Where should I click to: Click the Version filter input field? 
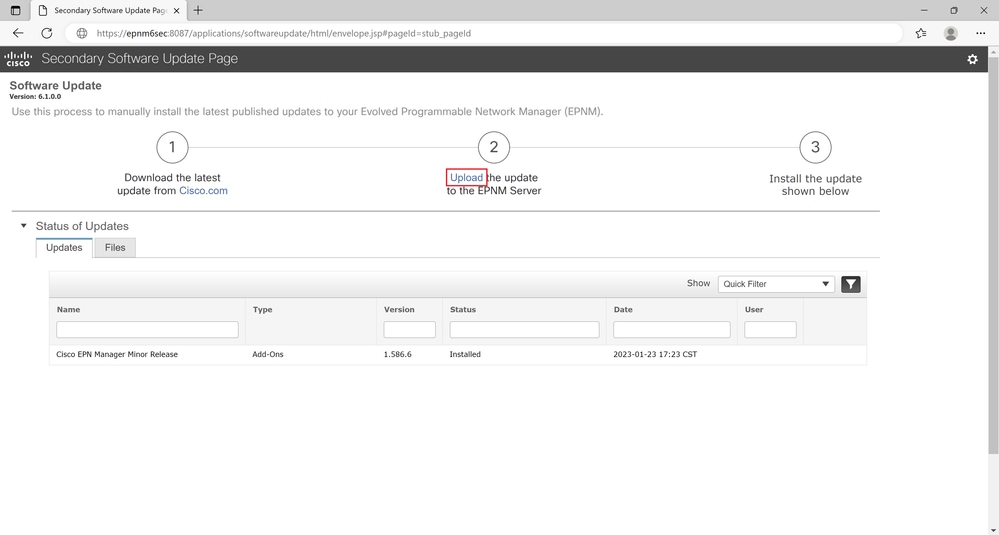pos(410,329)
